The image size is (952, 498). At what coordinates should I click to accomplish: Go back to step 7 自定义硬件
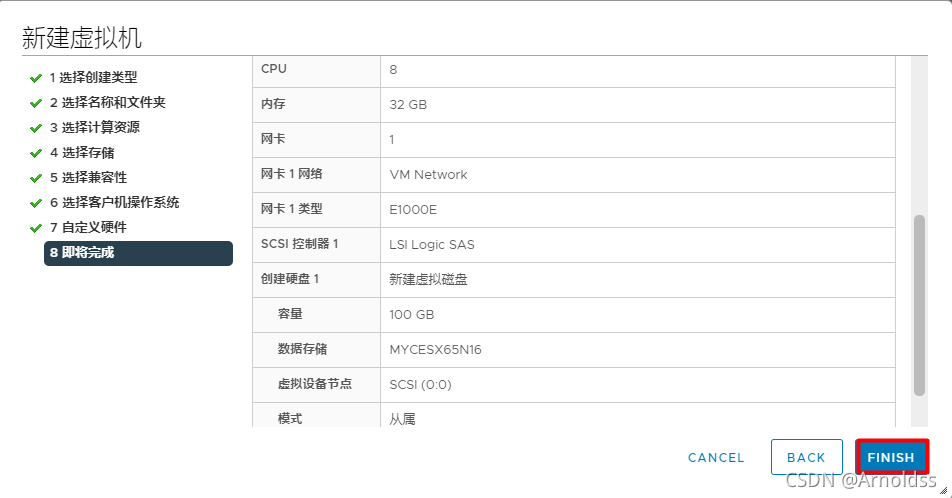(88, 228)
